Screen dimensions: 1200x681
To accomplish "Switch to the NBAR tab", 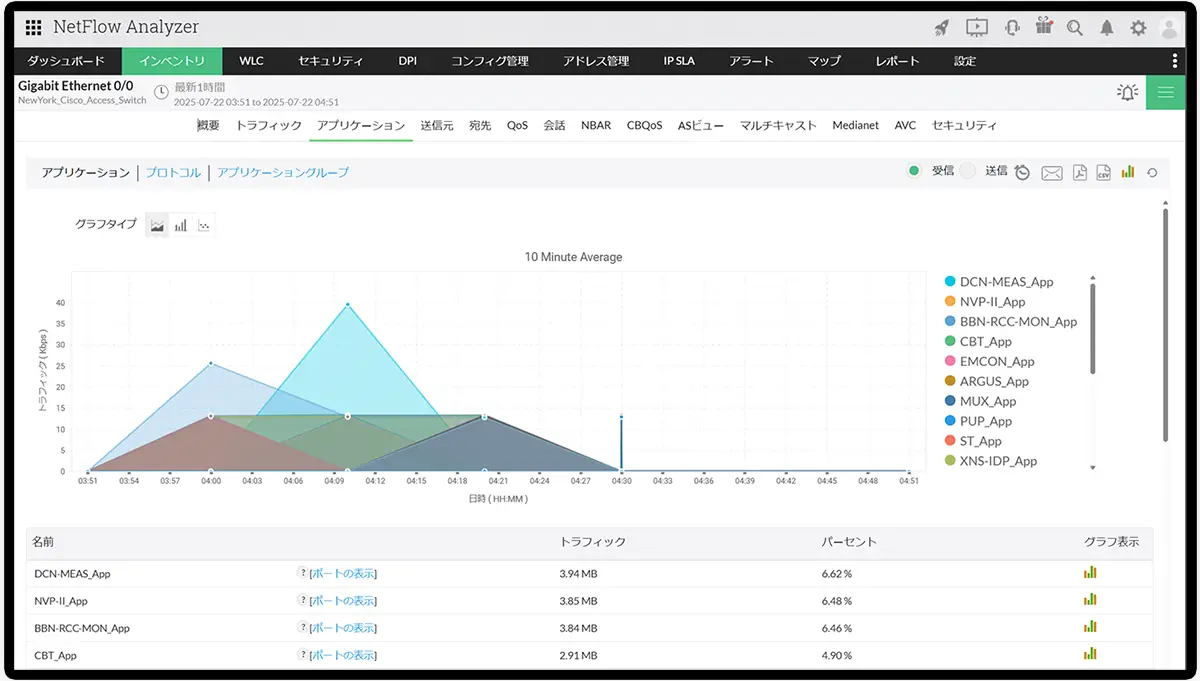I will click(x=595, y=125).
